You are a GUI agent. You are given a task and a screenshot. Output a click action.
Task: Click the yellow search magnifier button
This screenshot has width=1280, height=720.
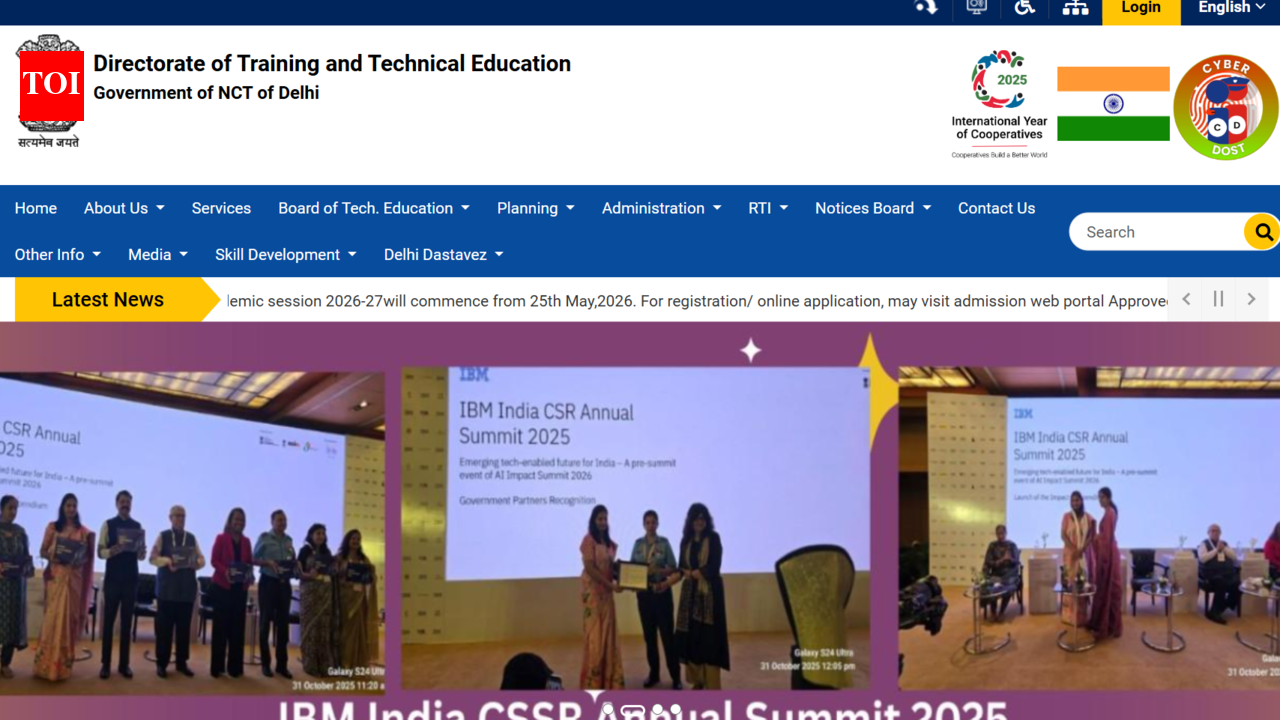click(1263, 232)
